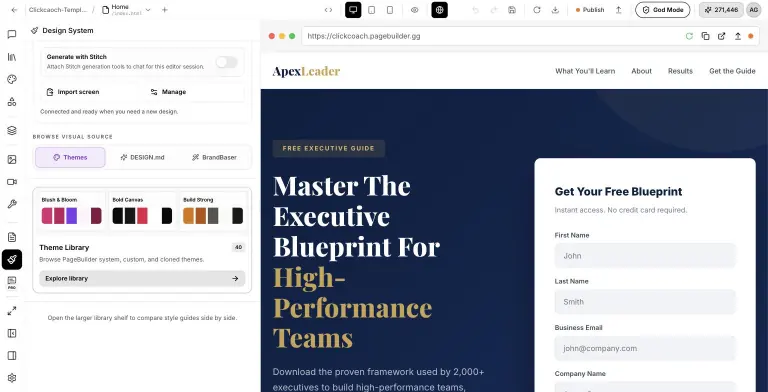Click the gray swatch in Build Strong
This screenshot has height=392, width=768.
(213, 216)
